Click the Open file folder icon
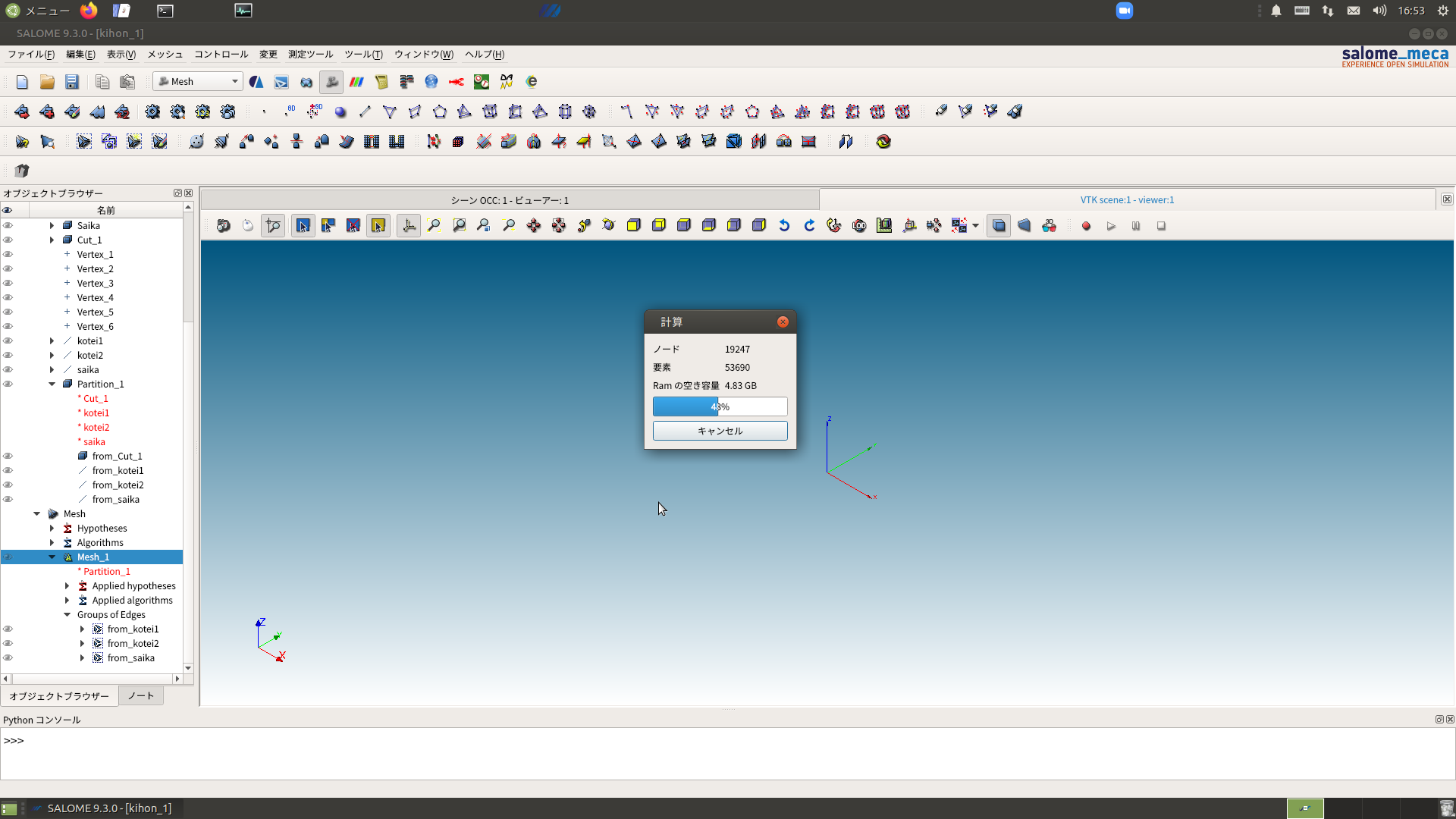This screenshot has width=1456, height=819. point(47,82)
